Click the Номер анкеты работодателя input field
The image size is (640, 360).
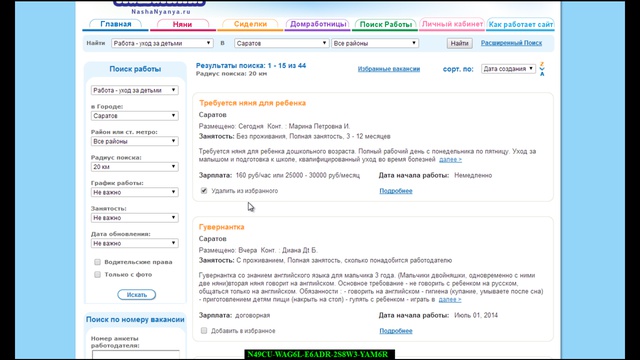[x=136, y=355]
